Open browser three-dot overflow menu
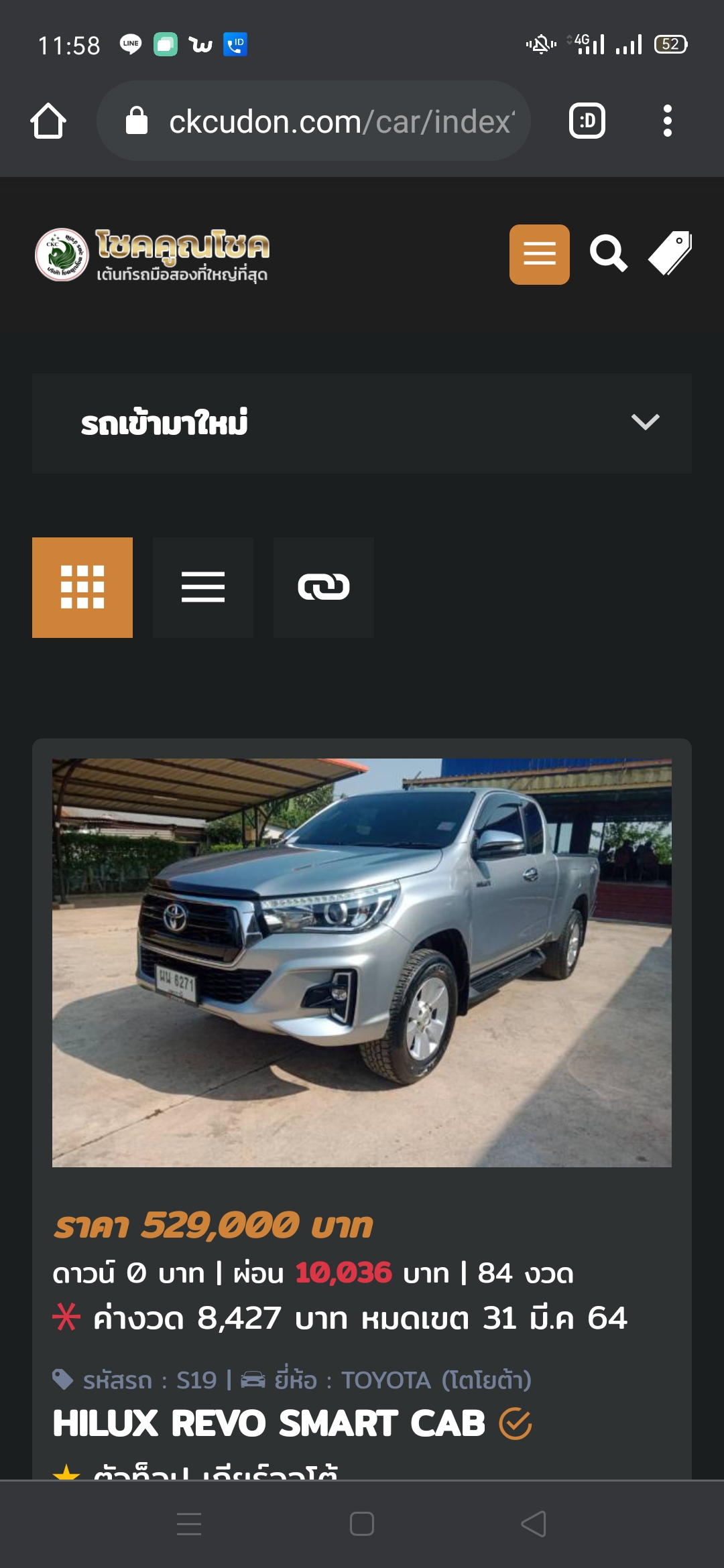This screenshot has height=1568, width=724. tap(667, 121)
